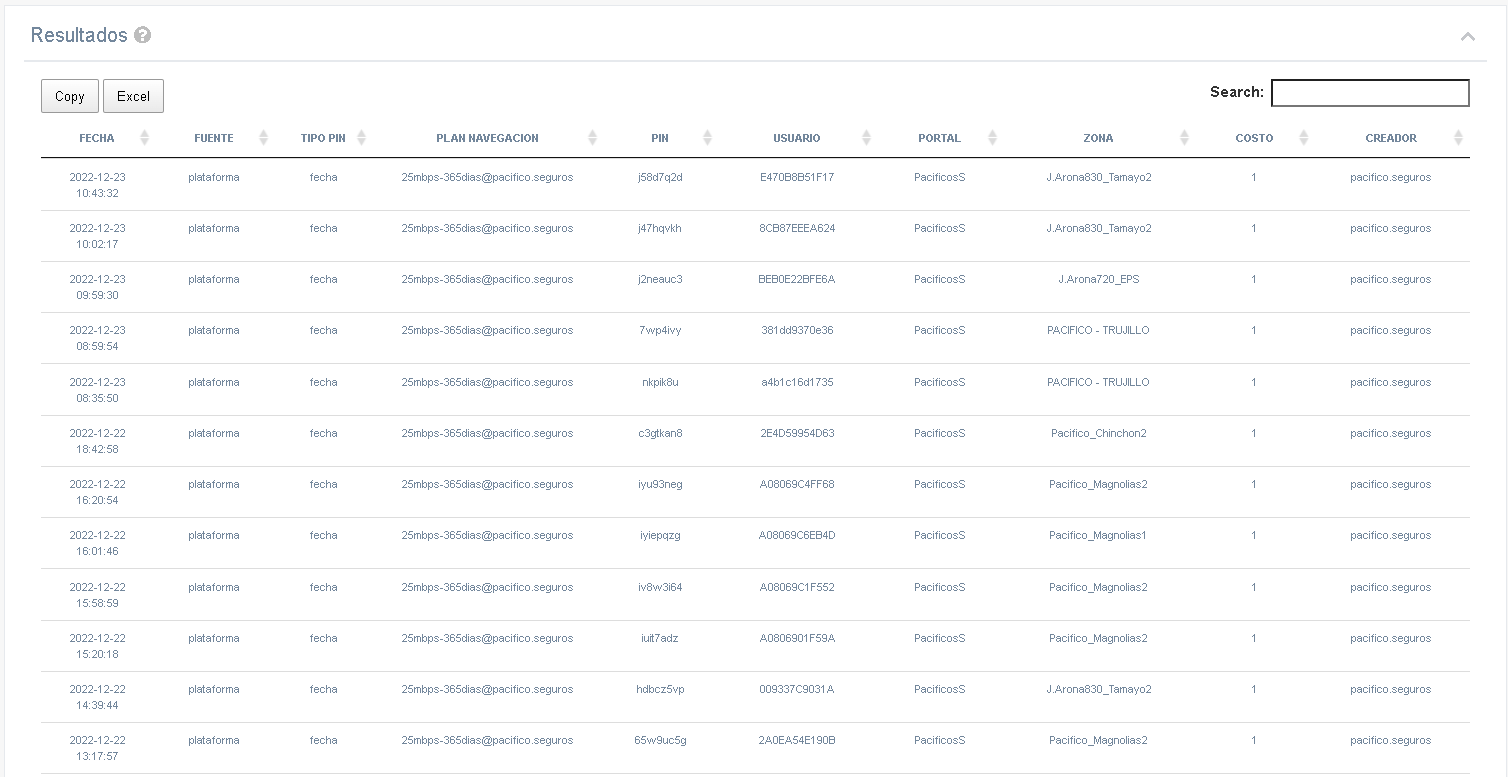This screenshot has width=1508, height=777.
Task: Click the PLAN NAVEGACION header label
Action: (x=487, y=138)
